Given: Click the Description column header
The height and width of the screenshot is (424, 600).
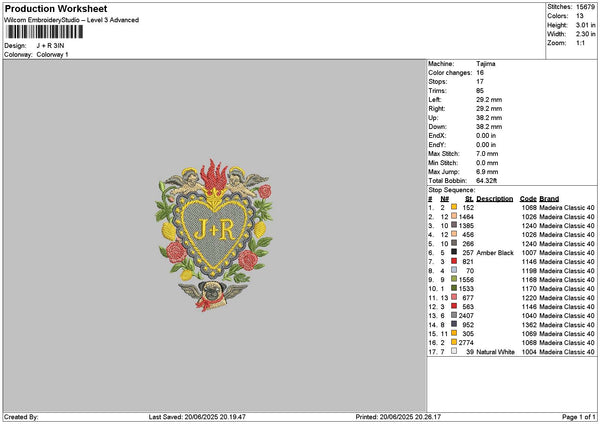Looking at the screenshot, I should 494,198.
